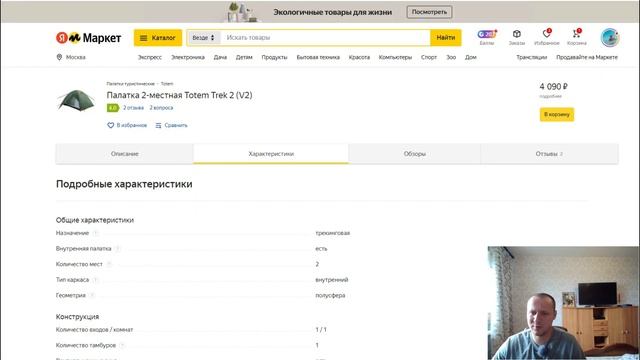The image size is (640, 360).
Task: Open the 2 отзыва reviews link
Action: [133, 108]
